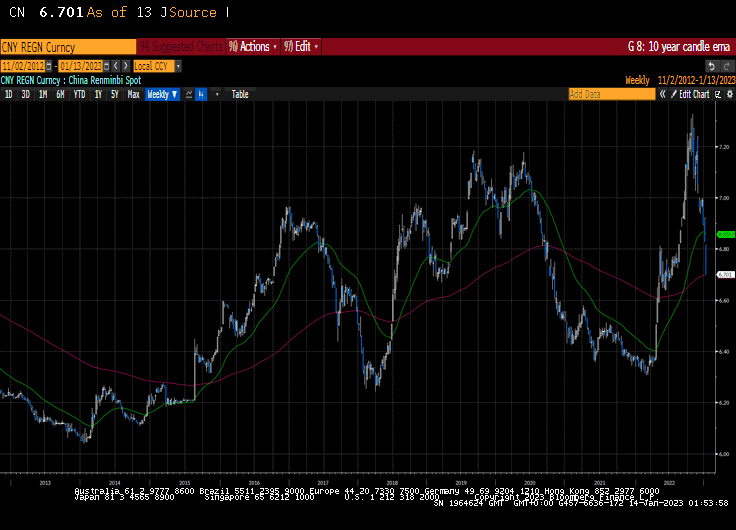Open chart annotation checklist icon

point(718,94)
